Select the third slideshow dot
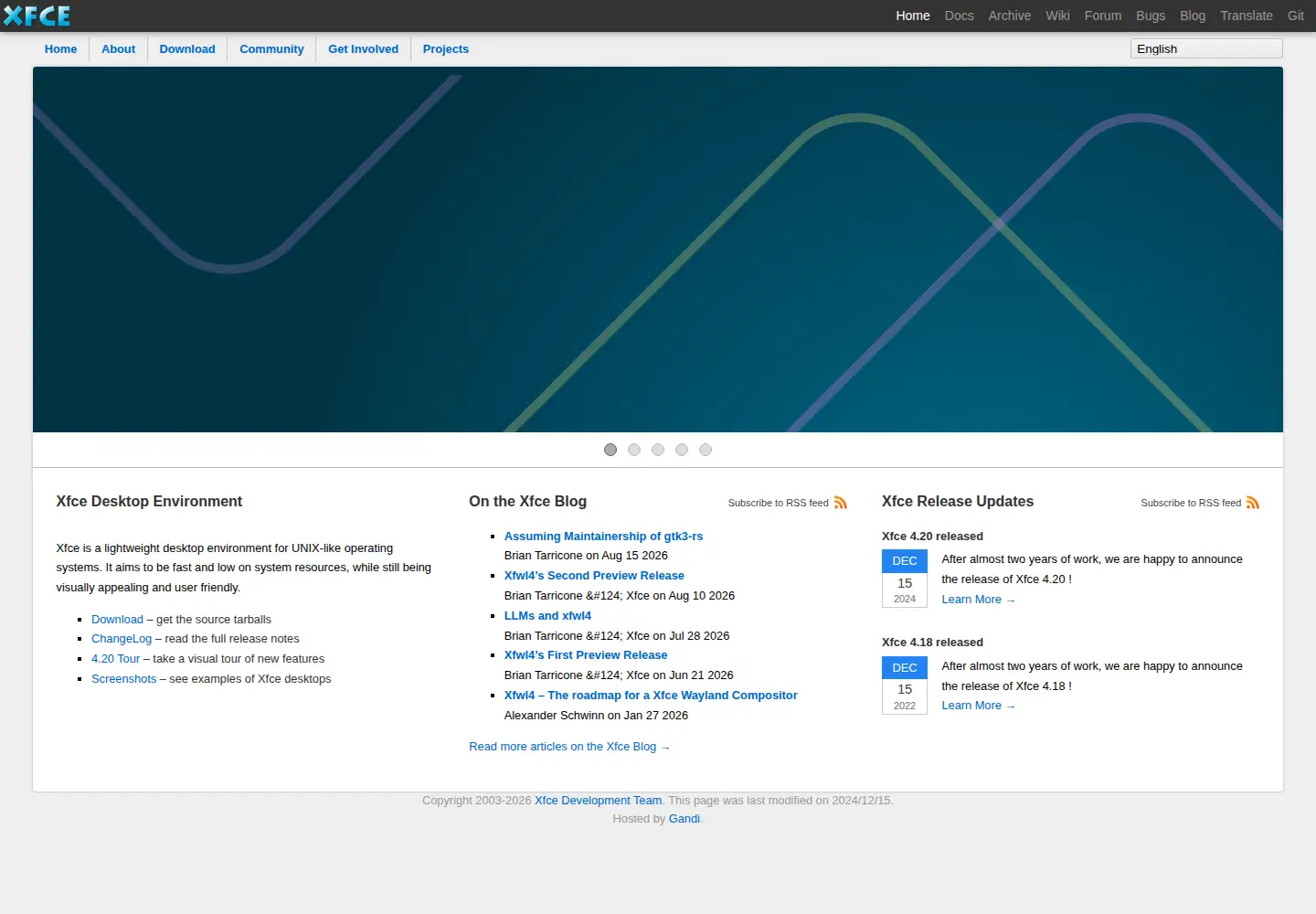This screenshot has width=1316, height=914. (658, 450)
